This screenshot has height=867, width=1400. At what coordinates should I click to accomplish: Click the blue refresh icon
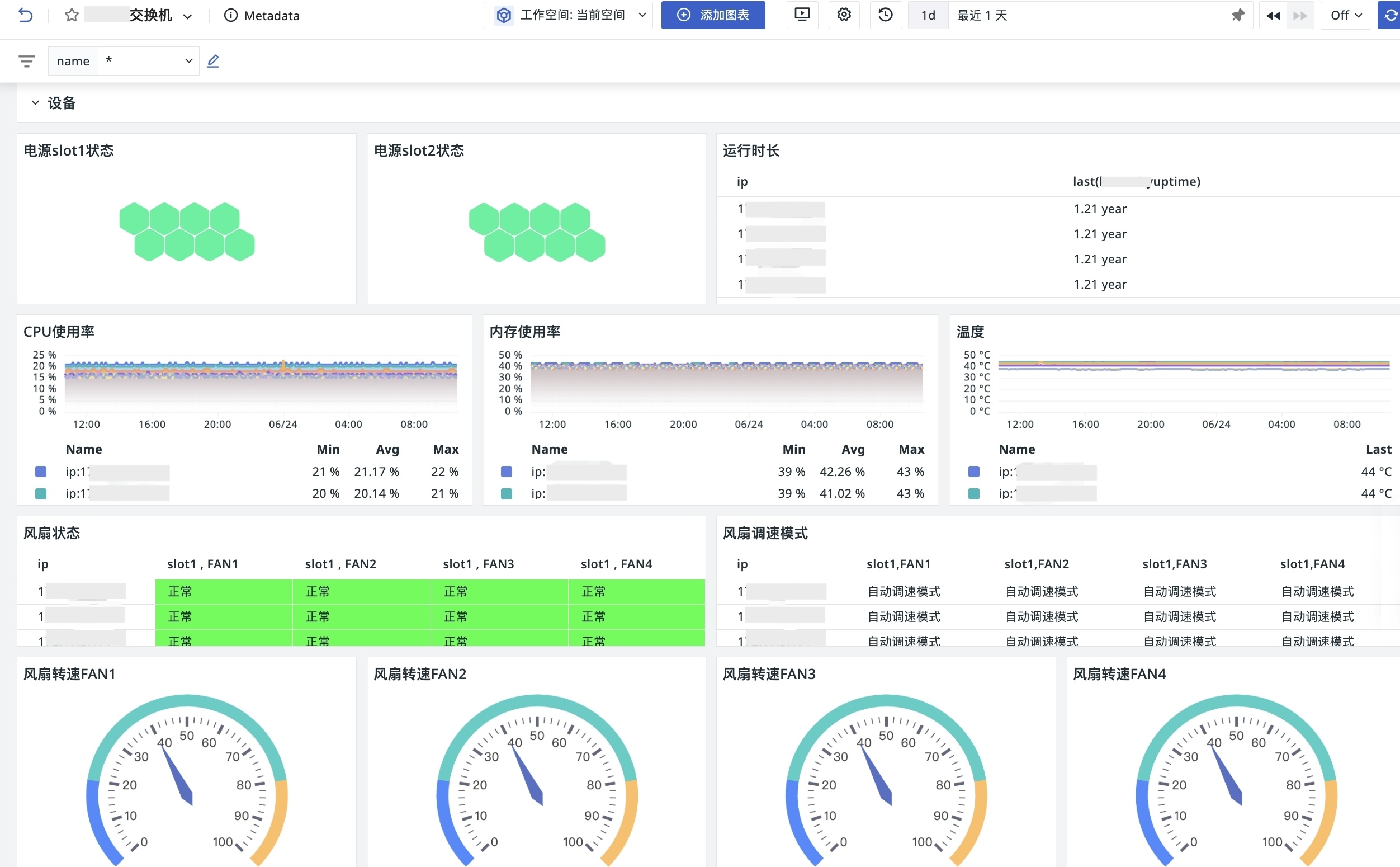click(x=1390, y=16)
